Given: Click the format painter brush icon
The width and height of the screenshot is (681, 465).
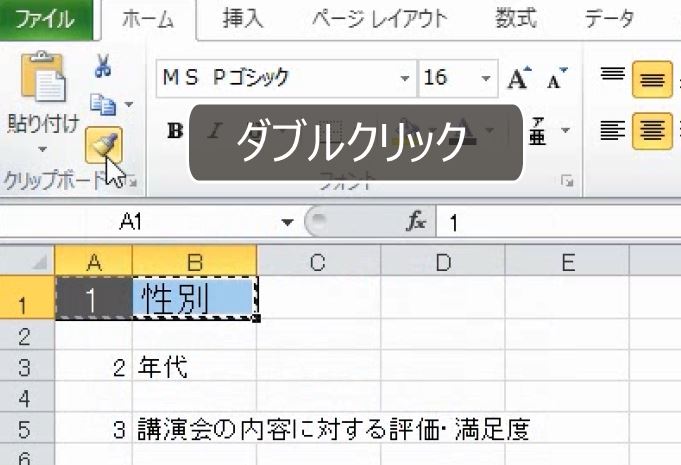Looking at the screenshot, I should tap(104, 145).
